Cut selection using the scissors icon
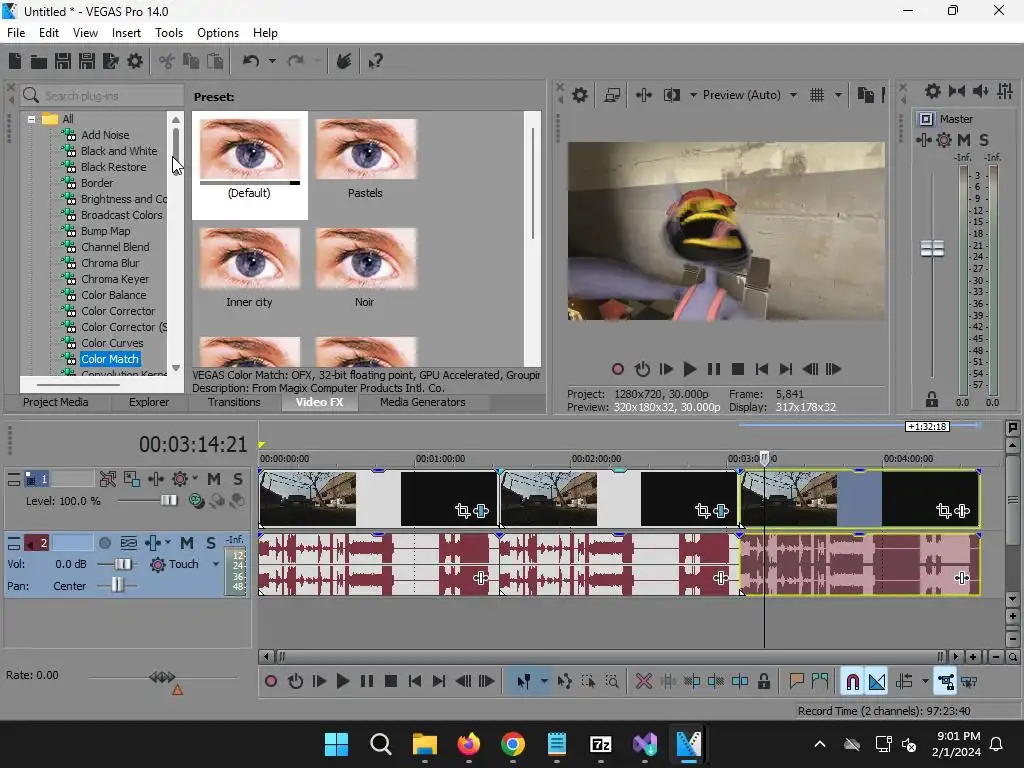1024x768 pixels. point(167,61)
